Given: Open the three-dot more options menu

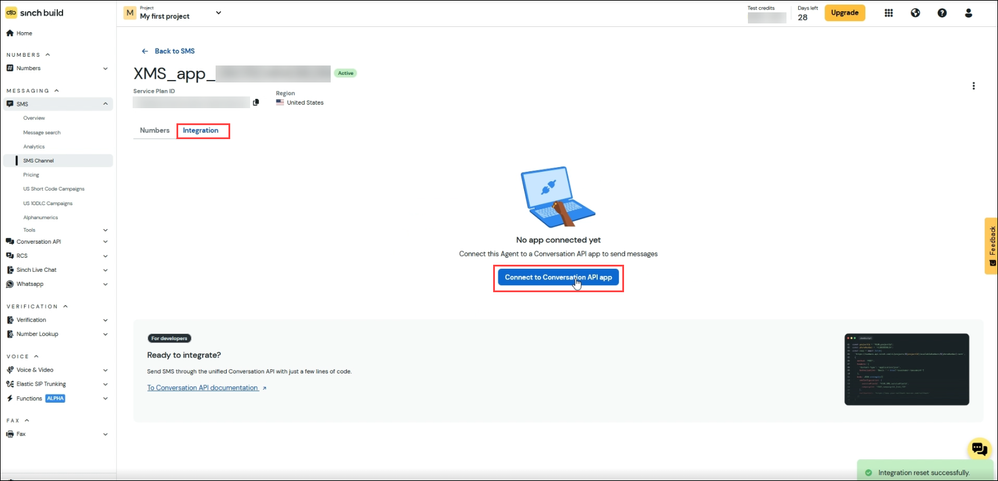Looking at the screenshot, I should (973, 86).
